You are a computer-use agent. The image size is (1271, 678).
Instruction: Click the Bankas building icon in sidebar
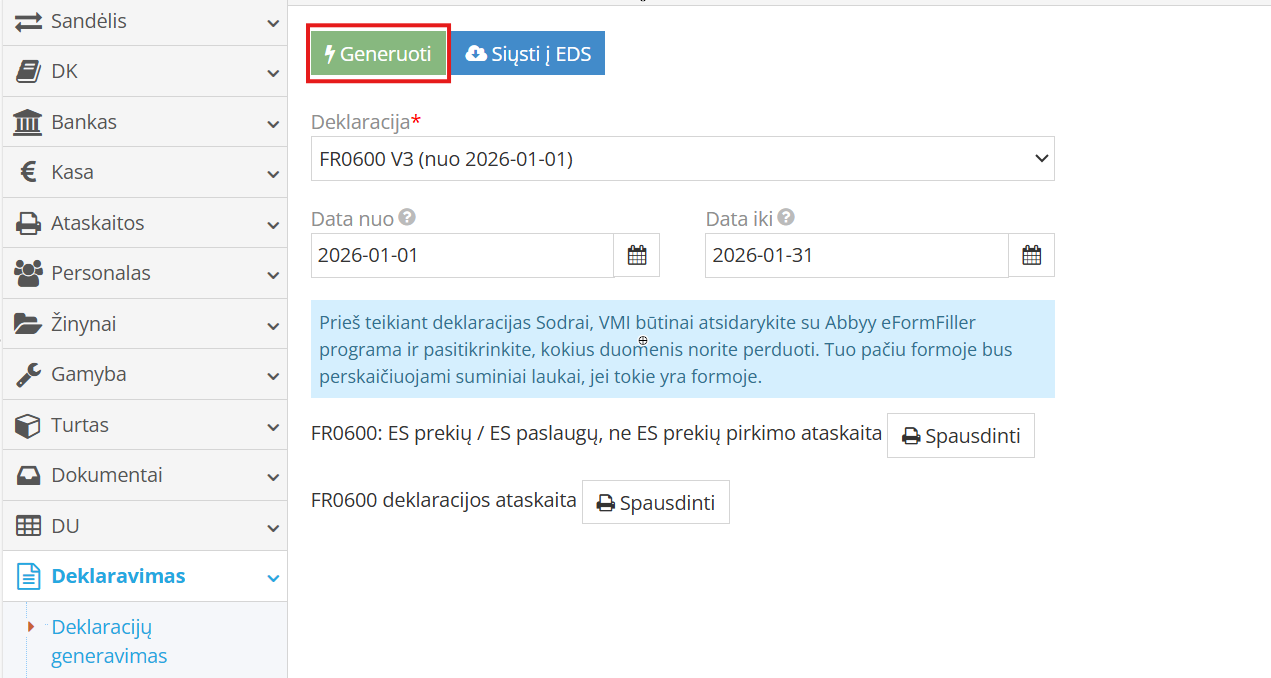pyautogui.click(x=27, y=122)
